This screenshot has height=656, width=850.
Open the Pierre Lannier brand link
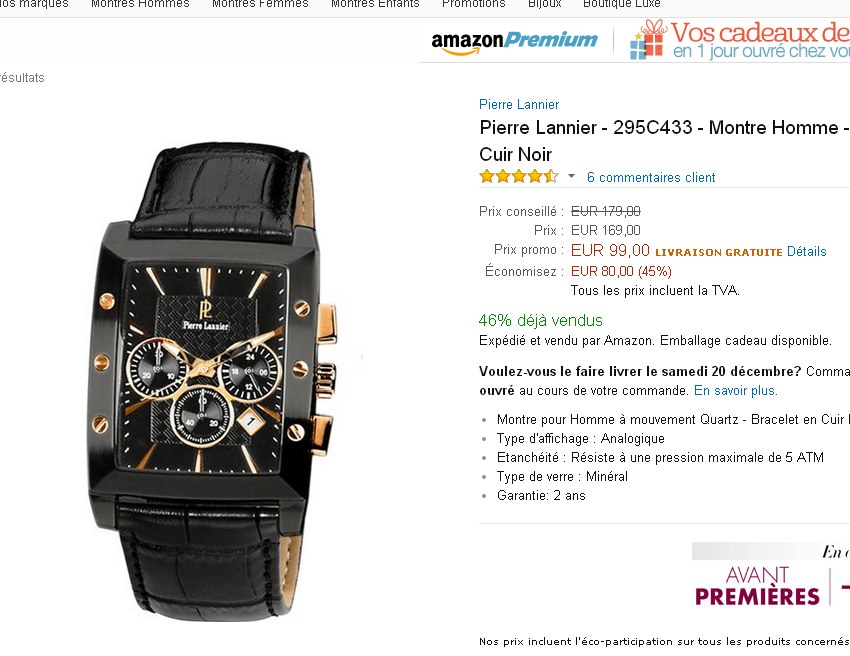(x=519, y=104)
